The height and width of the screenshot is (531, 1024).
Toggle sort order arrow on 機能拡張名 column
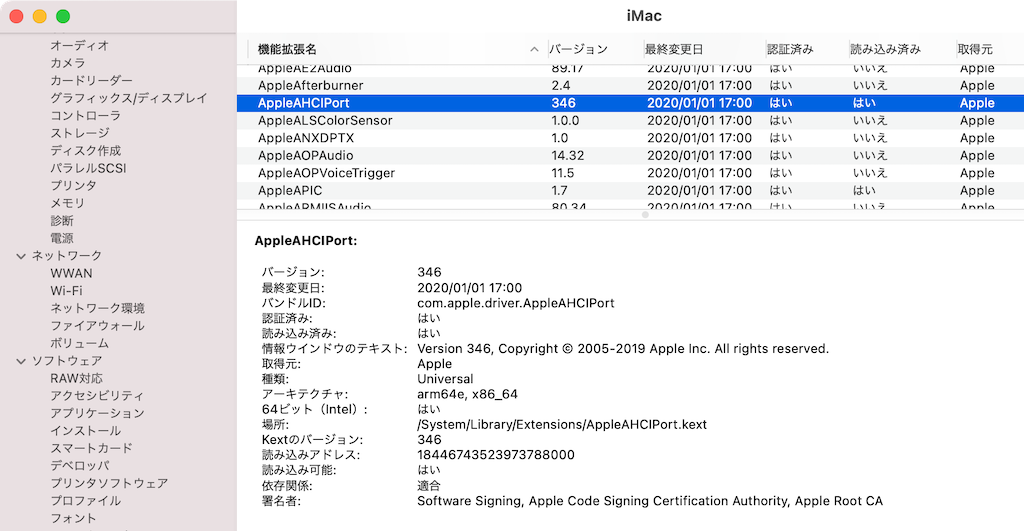point(534,50)
